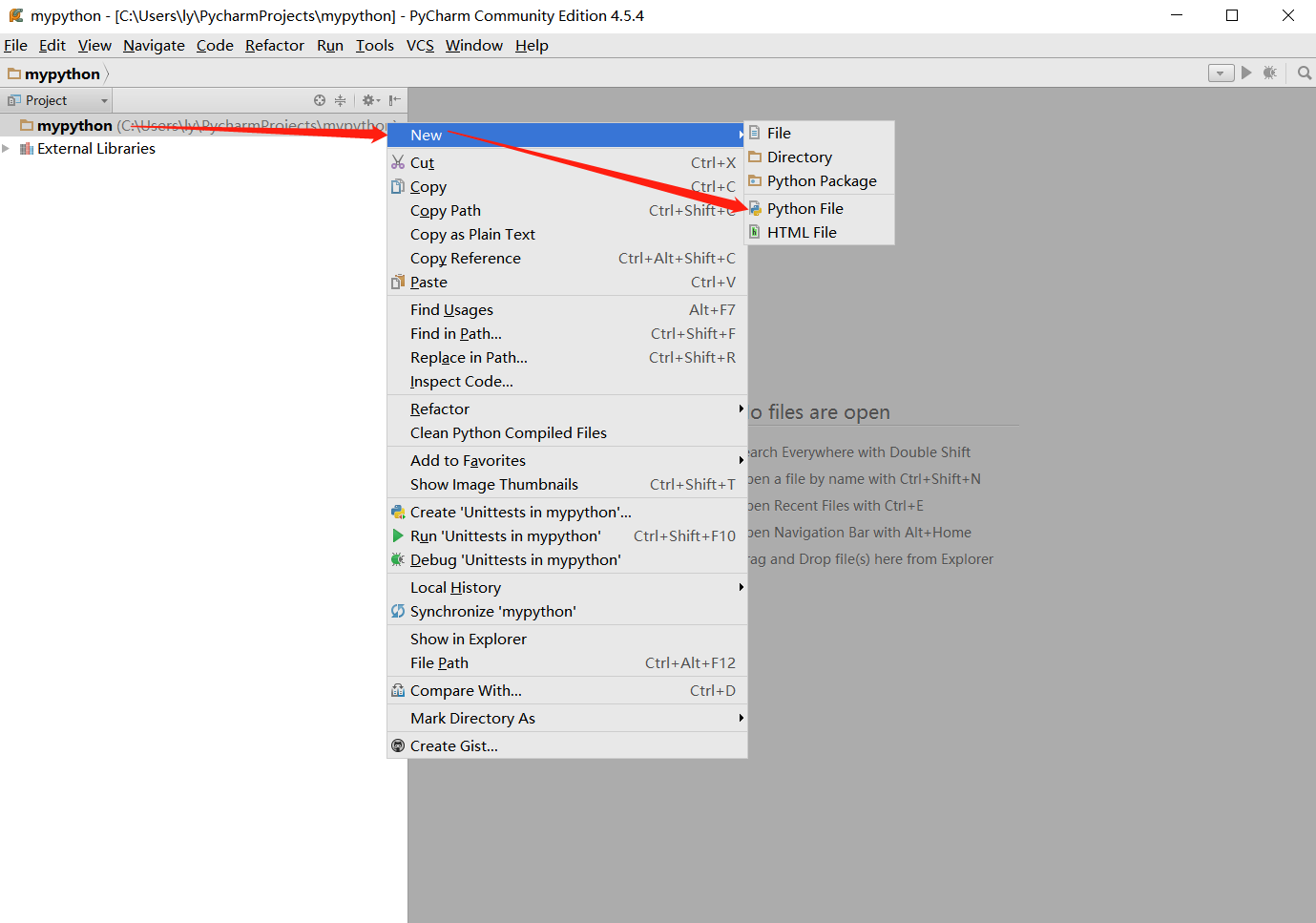
Task: Click the Debug bug icon for Unittests
Action: 398,559
